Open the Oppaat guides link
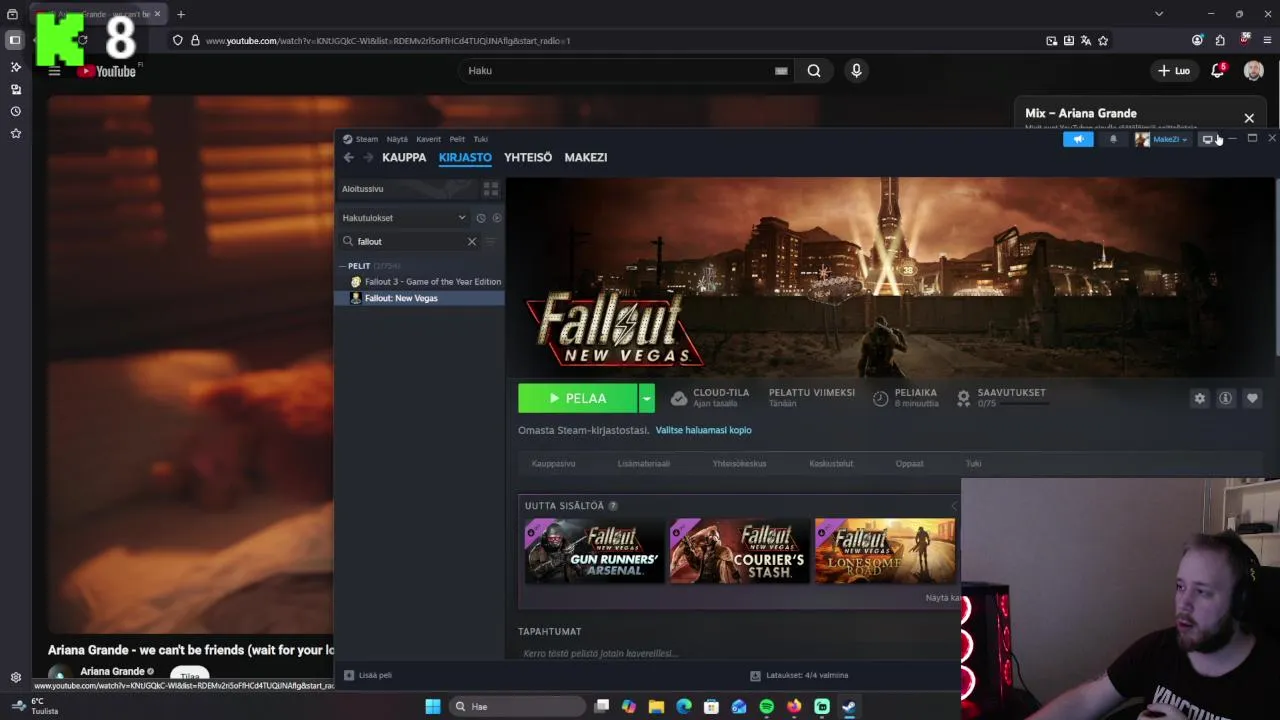 [909, 463]
